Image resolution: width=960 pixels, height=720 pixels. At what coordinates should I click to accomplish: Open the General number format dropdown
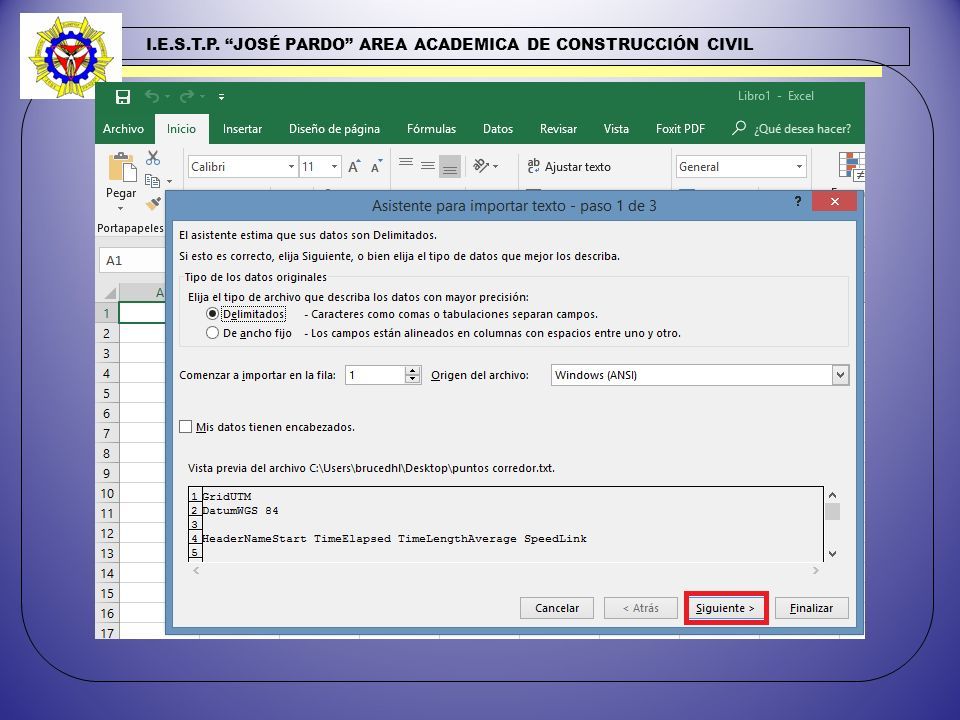[x=799, y=167]
